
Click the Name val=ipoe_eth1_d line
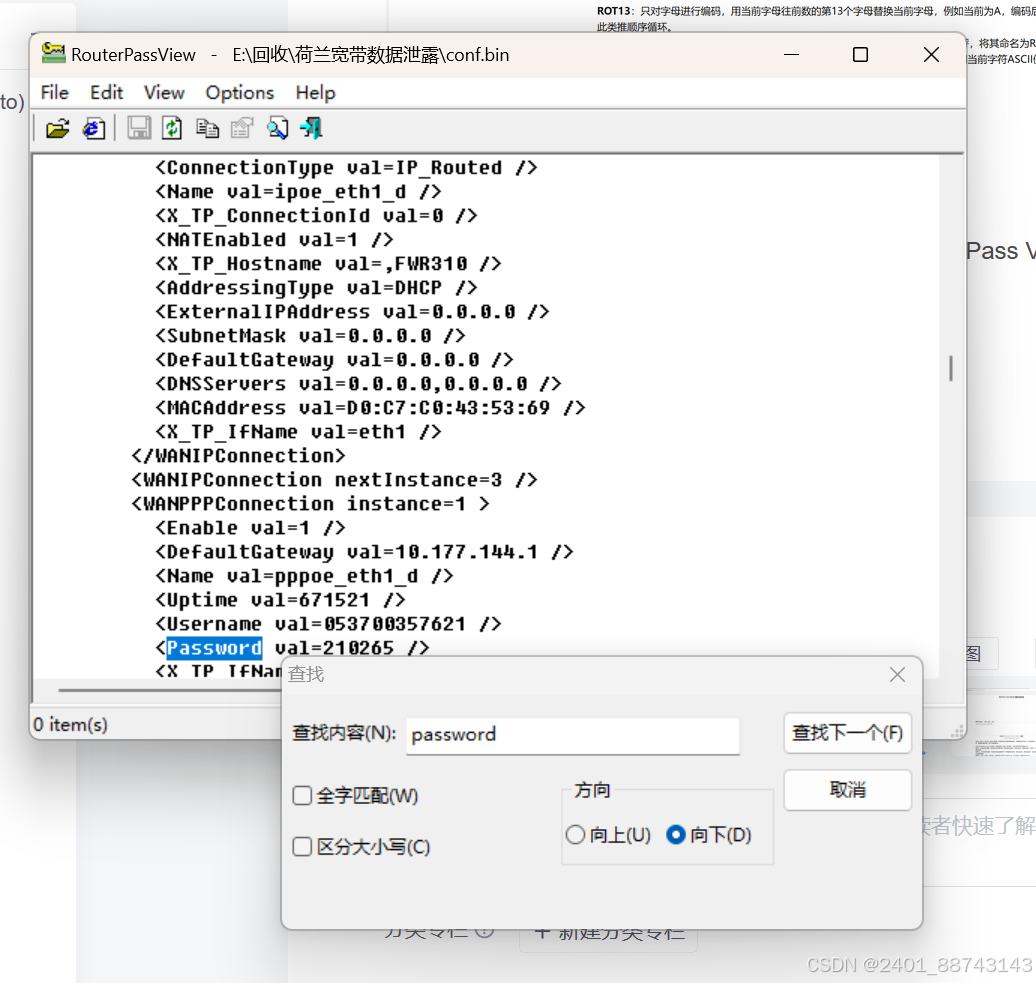[299, 192]
